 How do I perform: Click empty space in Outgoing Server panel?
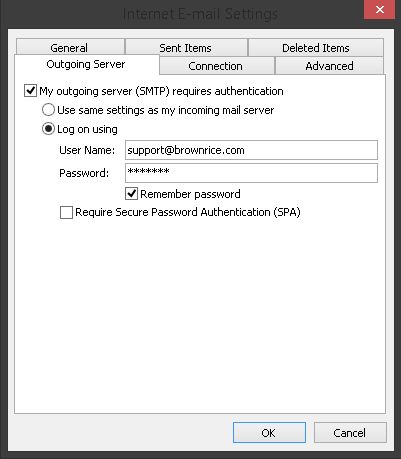tap(200, 313)
